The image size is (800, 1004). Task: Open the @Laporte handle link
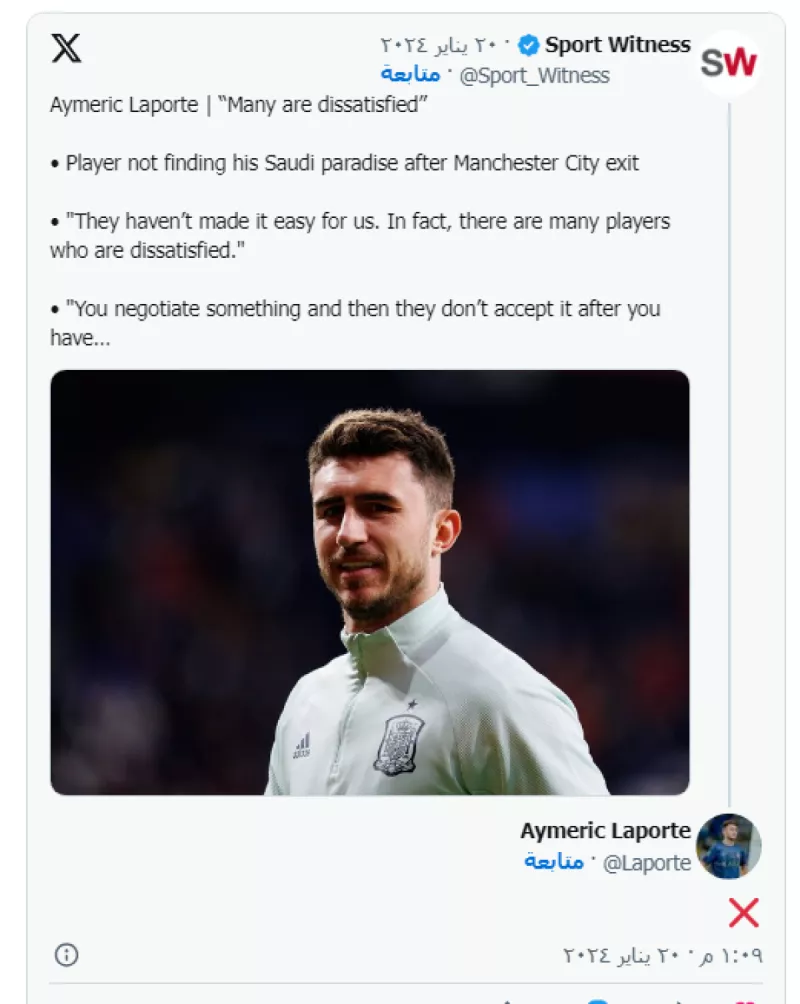tap(648, 861)
